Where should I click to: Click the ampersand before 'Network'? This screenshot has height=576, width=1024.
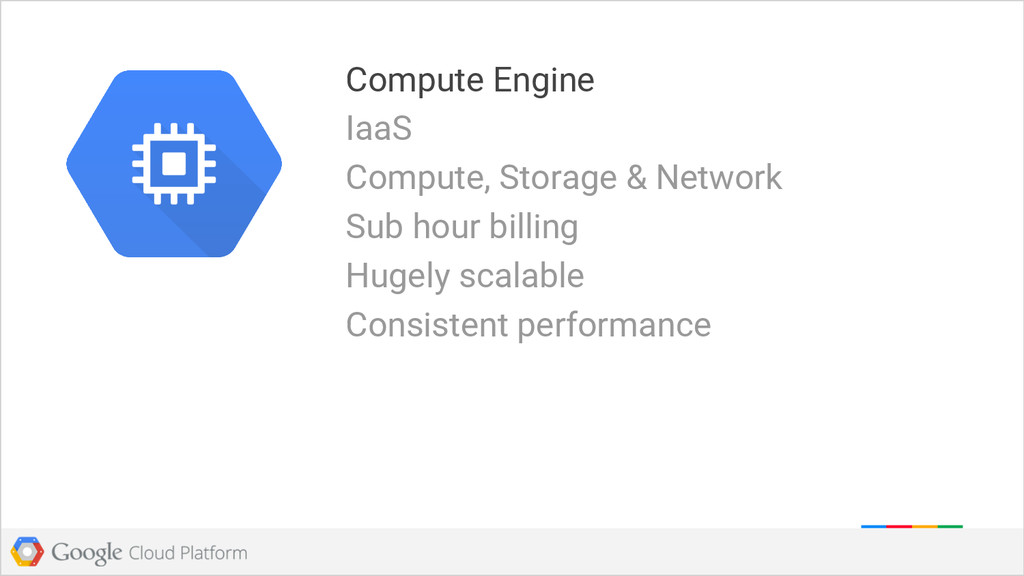pos(637,178)
